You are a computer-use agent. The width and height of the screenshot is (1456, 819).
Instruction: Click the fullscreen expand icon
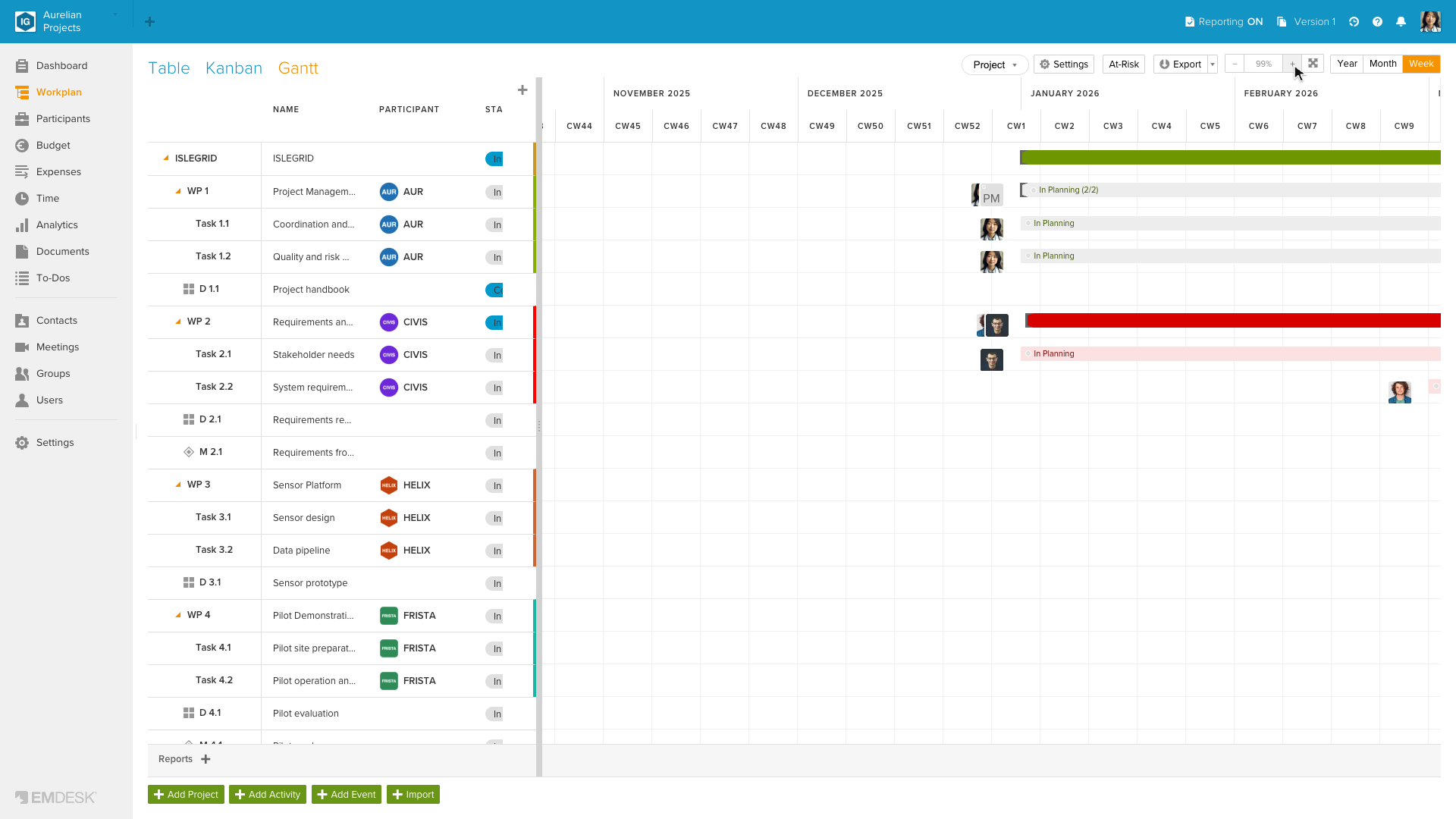coord(1313,64)
